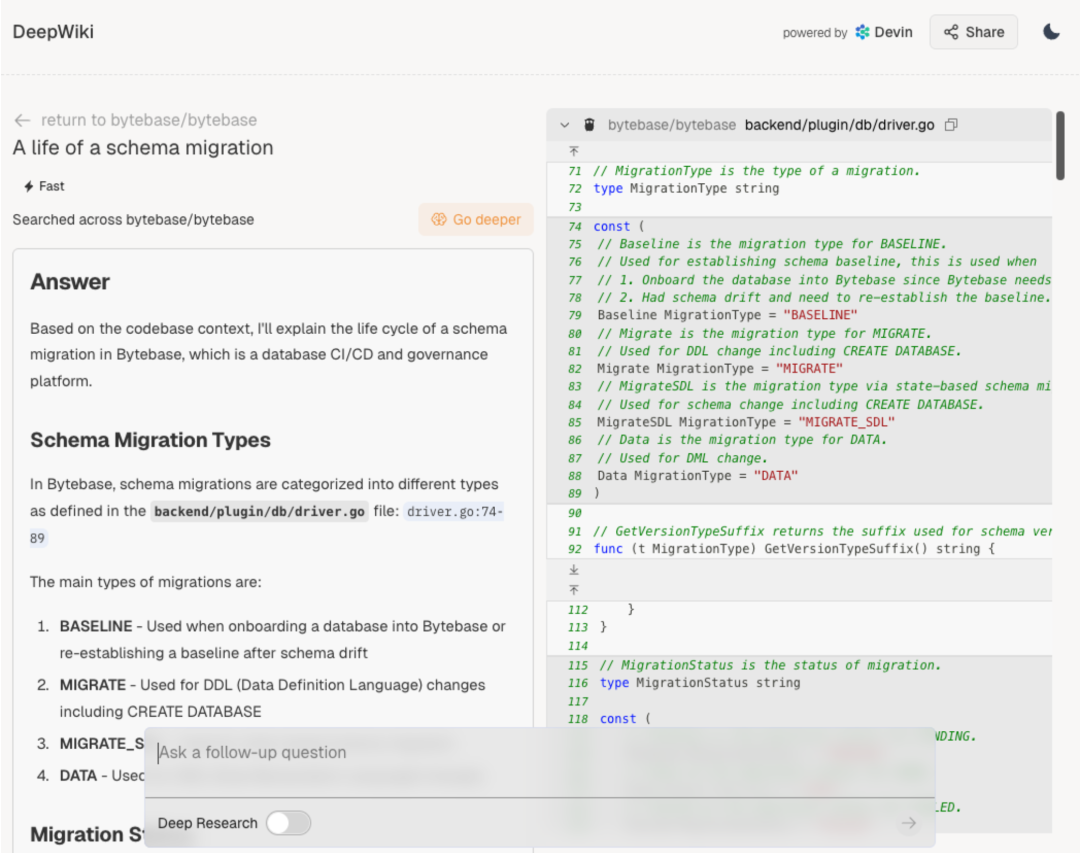Click the Fast mode lightning icon

[x=28, y=186]
